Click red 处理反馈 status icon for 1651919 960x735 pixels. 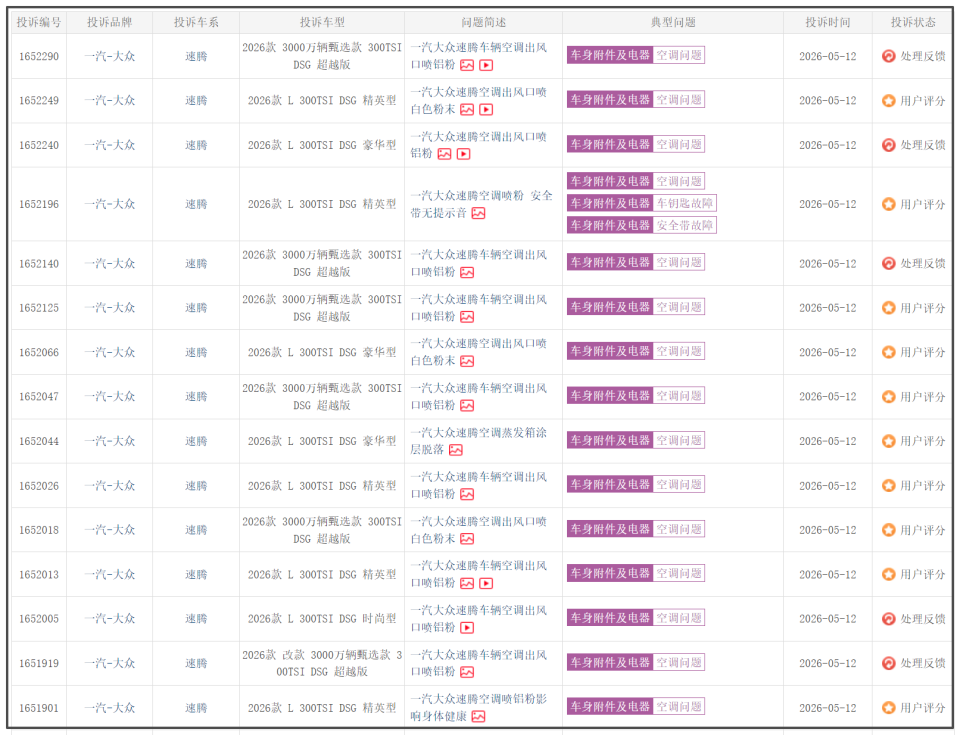pyautogui.click(x=888, y=663)
